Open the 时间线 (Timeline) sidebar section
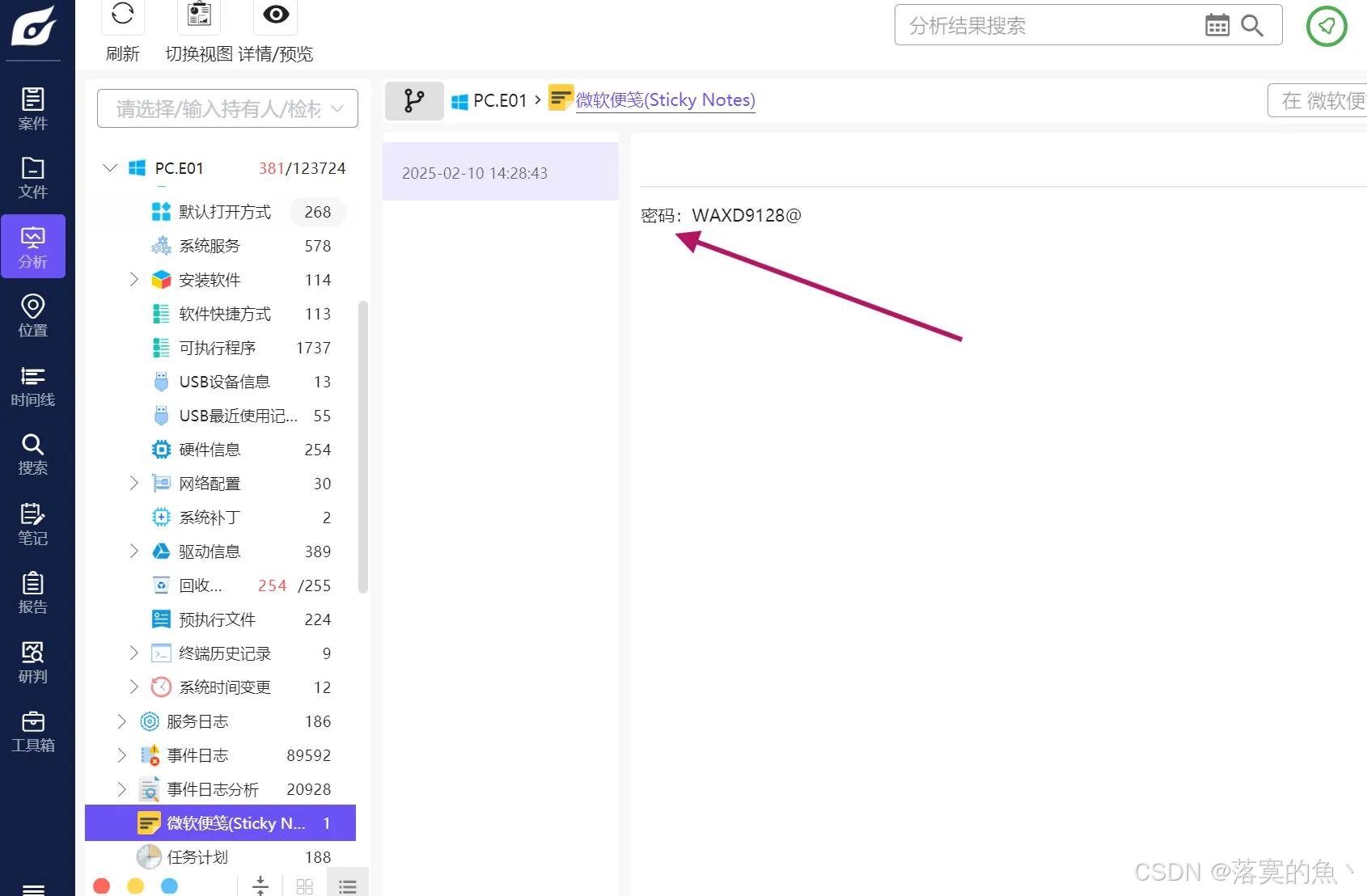 coord(33,386)
